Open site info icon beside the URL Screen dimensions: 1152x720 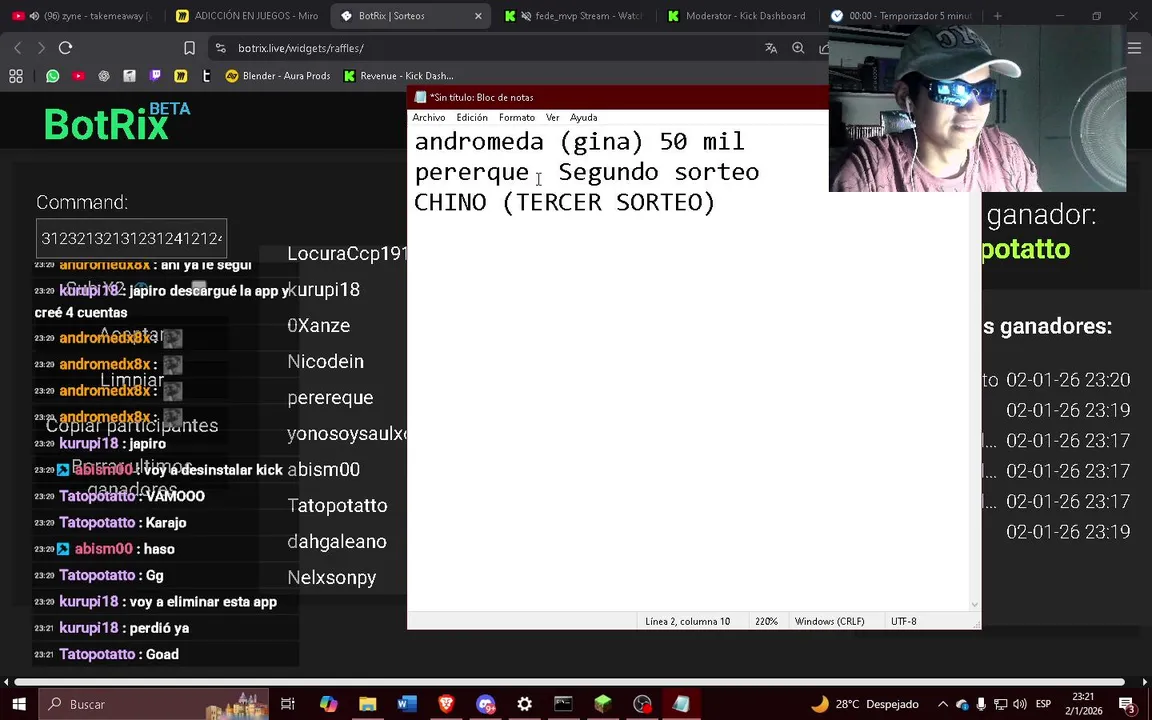click(x=220, y=48)
